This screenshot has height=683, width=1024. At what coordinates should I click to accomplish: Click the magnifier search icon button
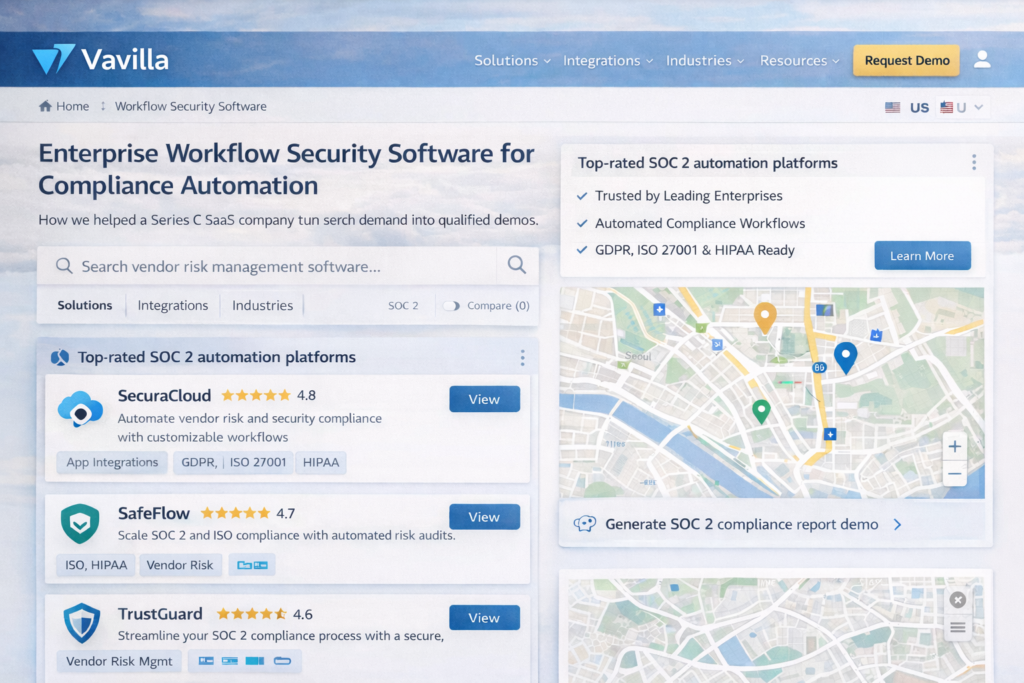click(516, 265)
